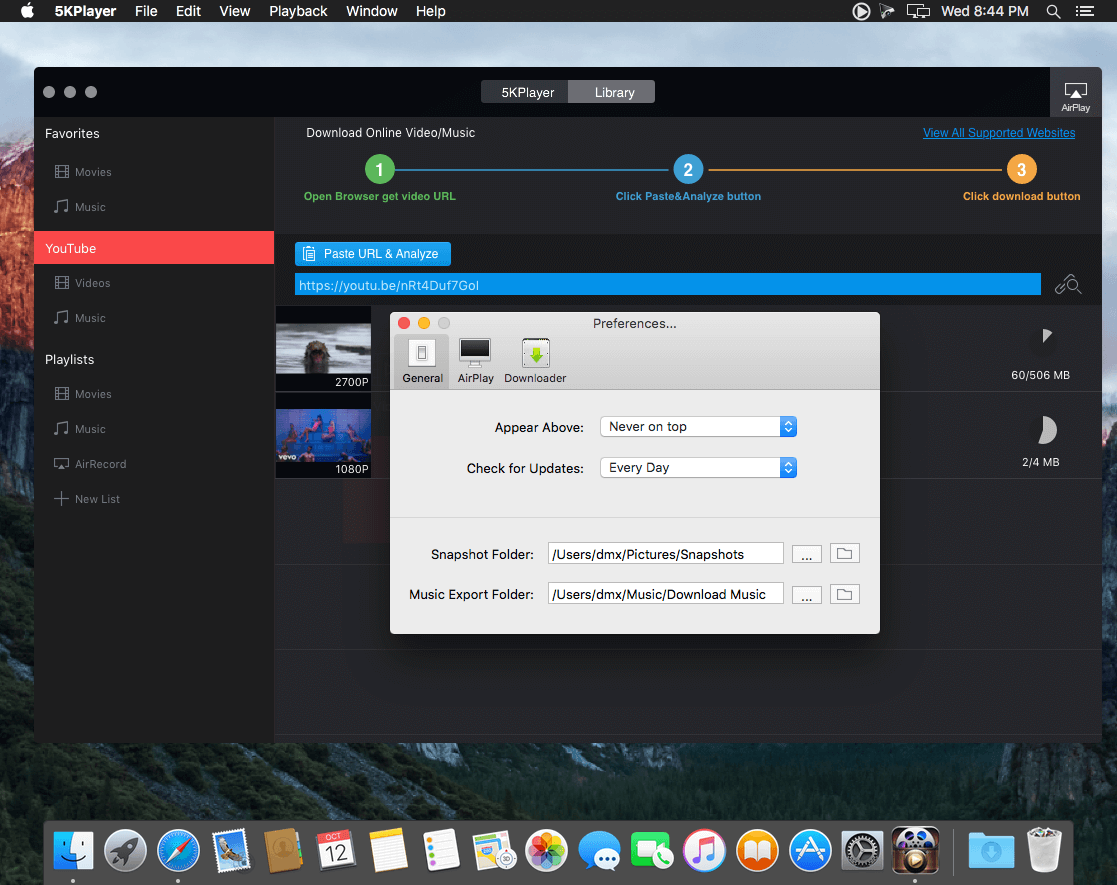
Task: Click the 2700P video thumbnail
Action: [323, 348]
